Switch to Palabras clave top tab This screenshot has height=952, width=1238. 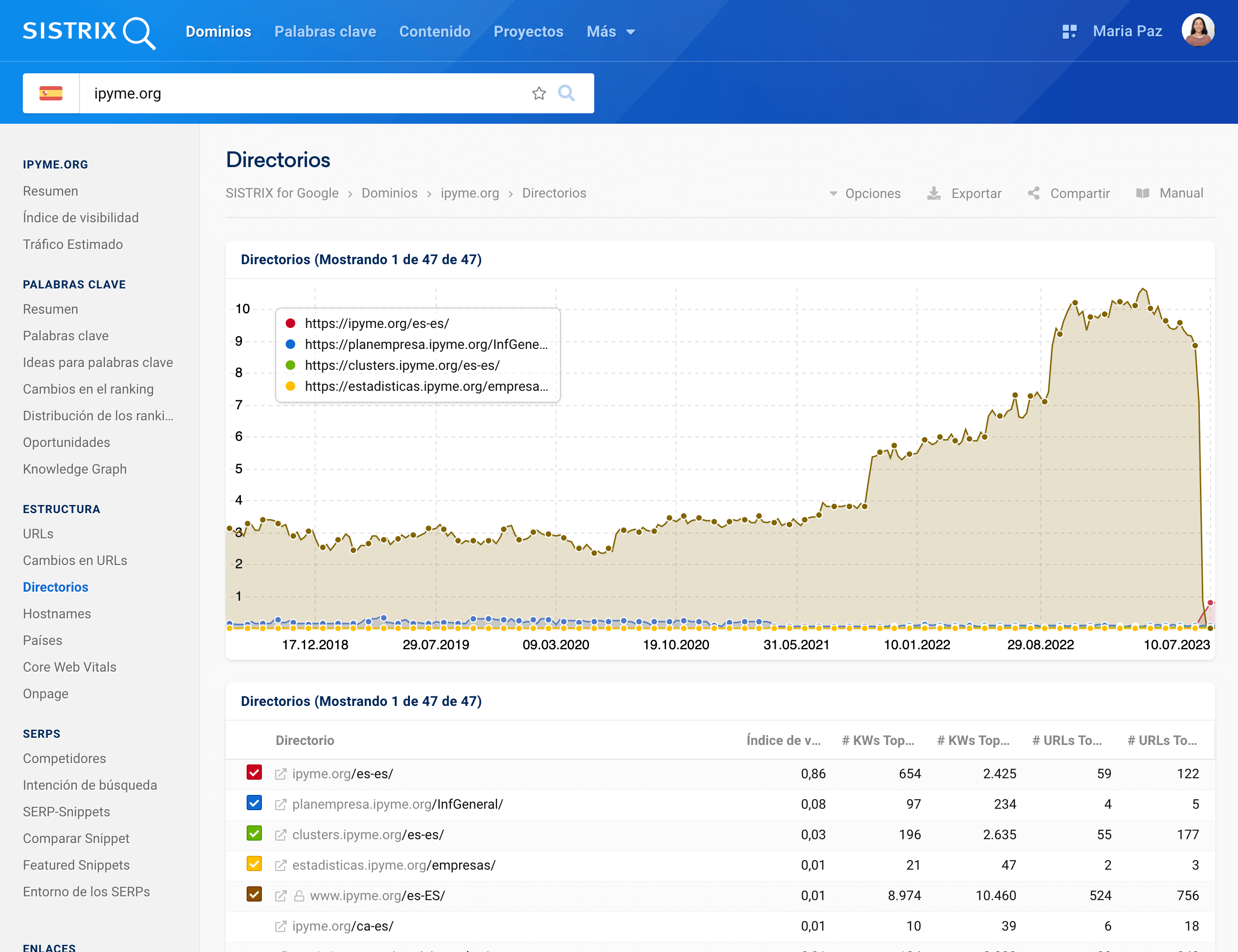[x=325, y=32]
